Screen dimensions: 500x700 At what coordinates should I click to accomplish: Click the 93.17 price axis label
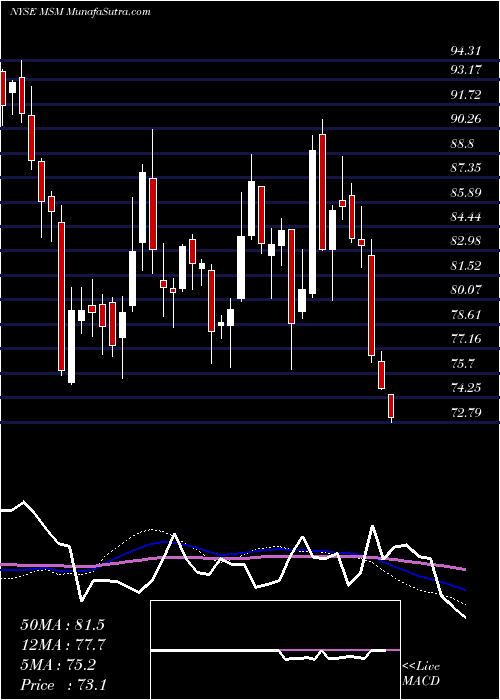tap(466, 70)
